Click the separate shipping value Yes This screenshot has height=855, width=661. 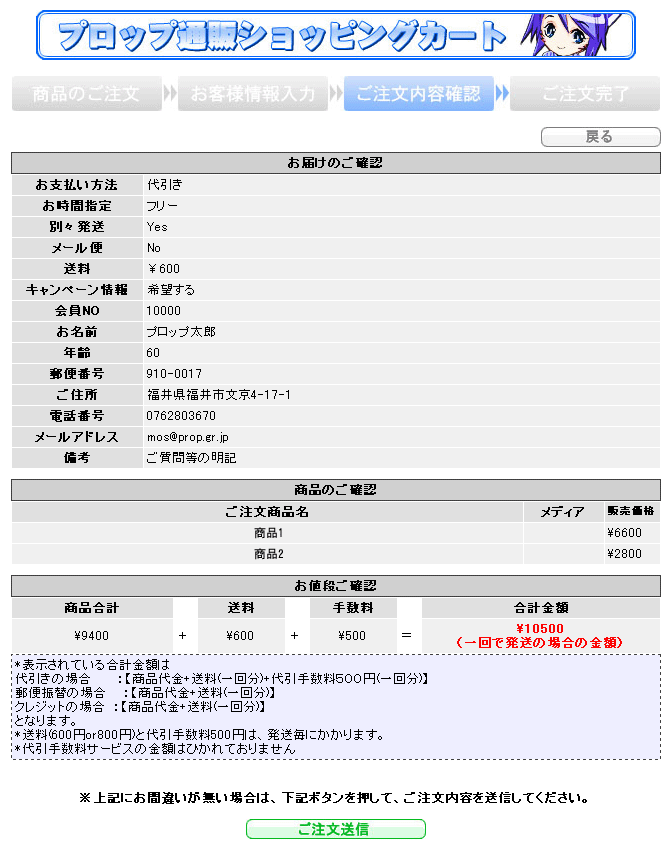tap(157, 227)
